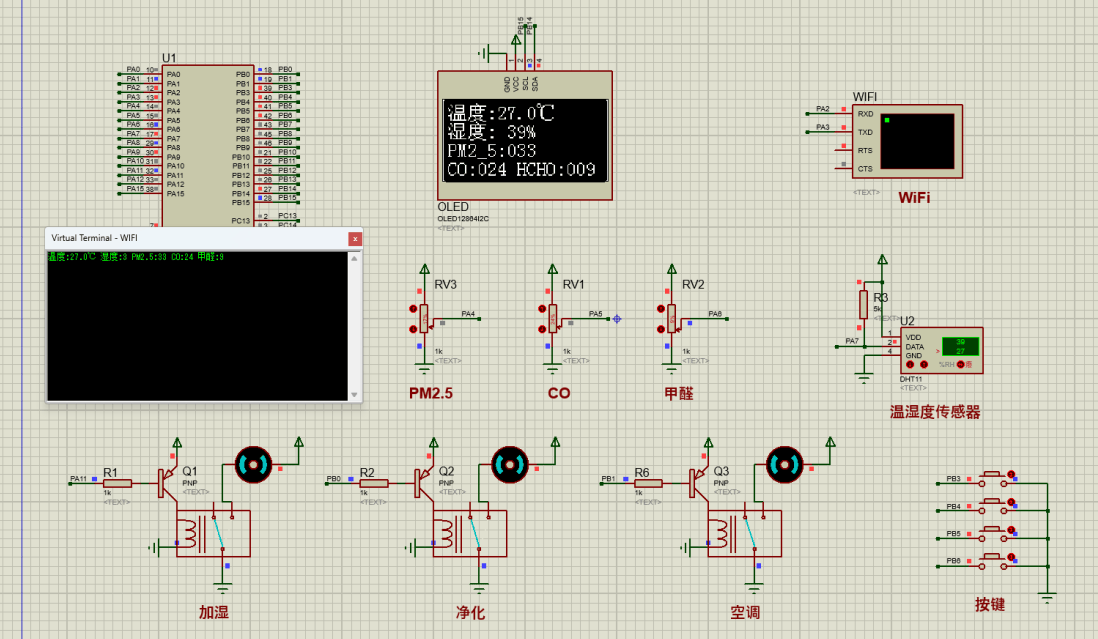
Task: Select the R3 pull-up resistor above DHT11
Action: click(x=863, y=305)
